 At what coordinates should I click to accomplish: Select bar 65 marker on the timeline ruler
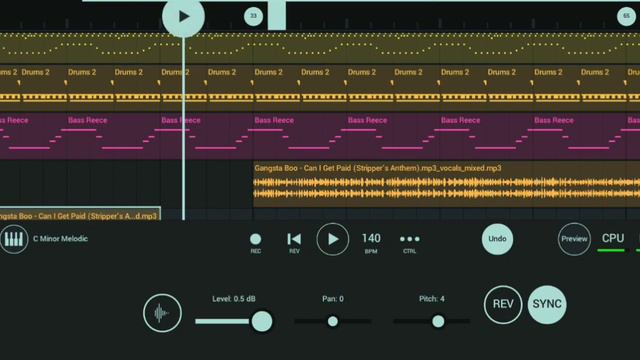[x=626, y=16]
